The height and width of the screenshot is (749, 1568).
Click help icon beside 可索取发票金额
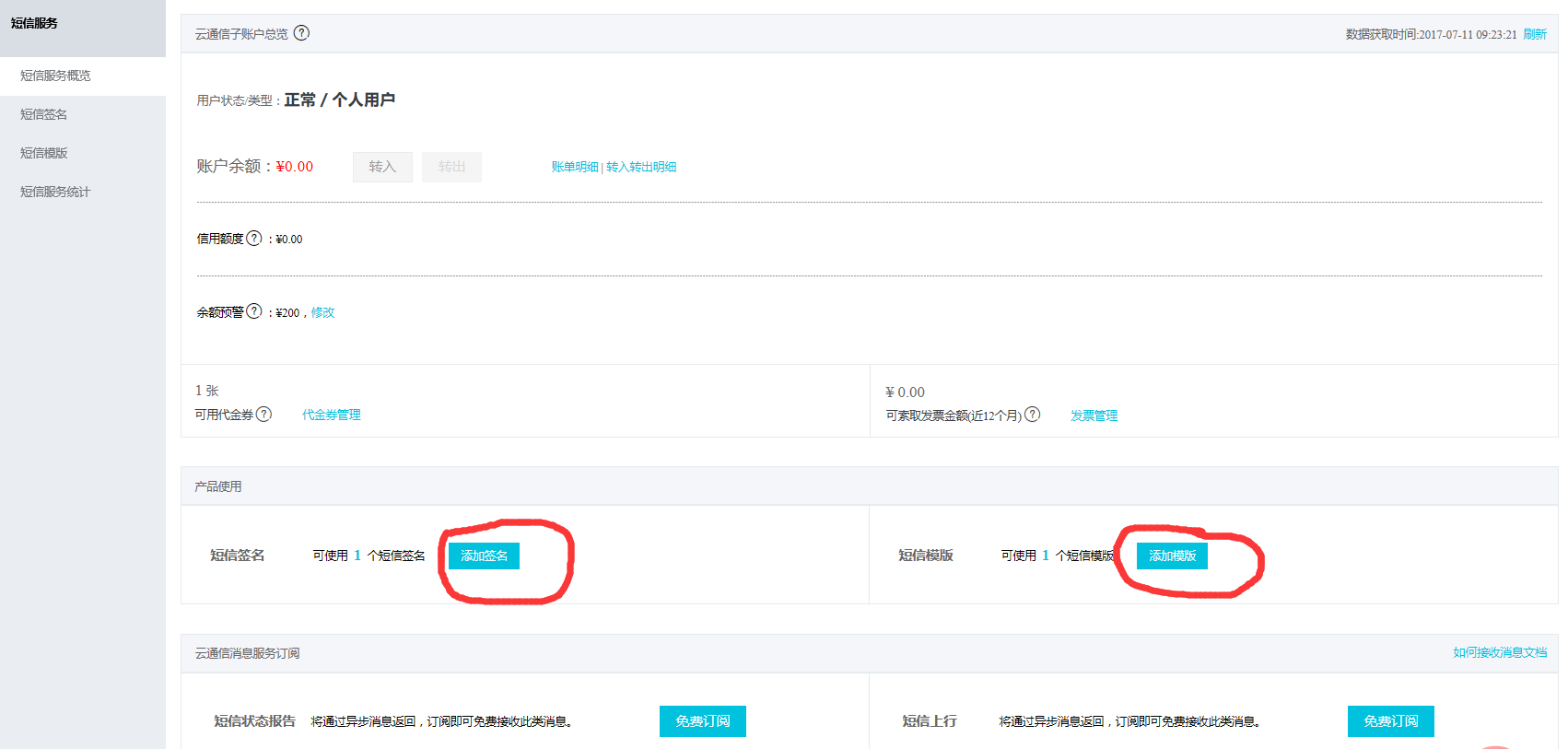click(1033, 415)
